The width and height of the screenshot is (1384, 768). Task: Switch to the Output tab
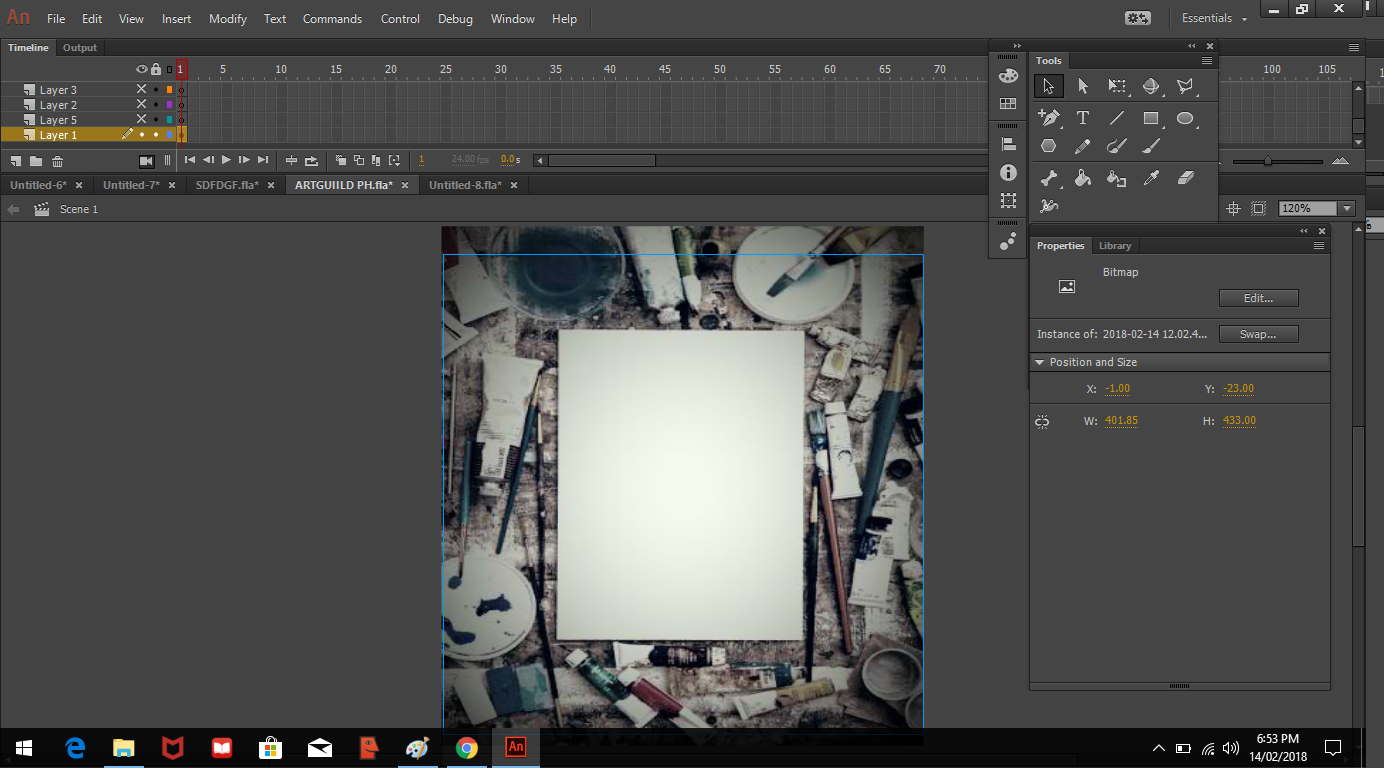click(80, 48)
